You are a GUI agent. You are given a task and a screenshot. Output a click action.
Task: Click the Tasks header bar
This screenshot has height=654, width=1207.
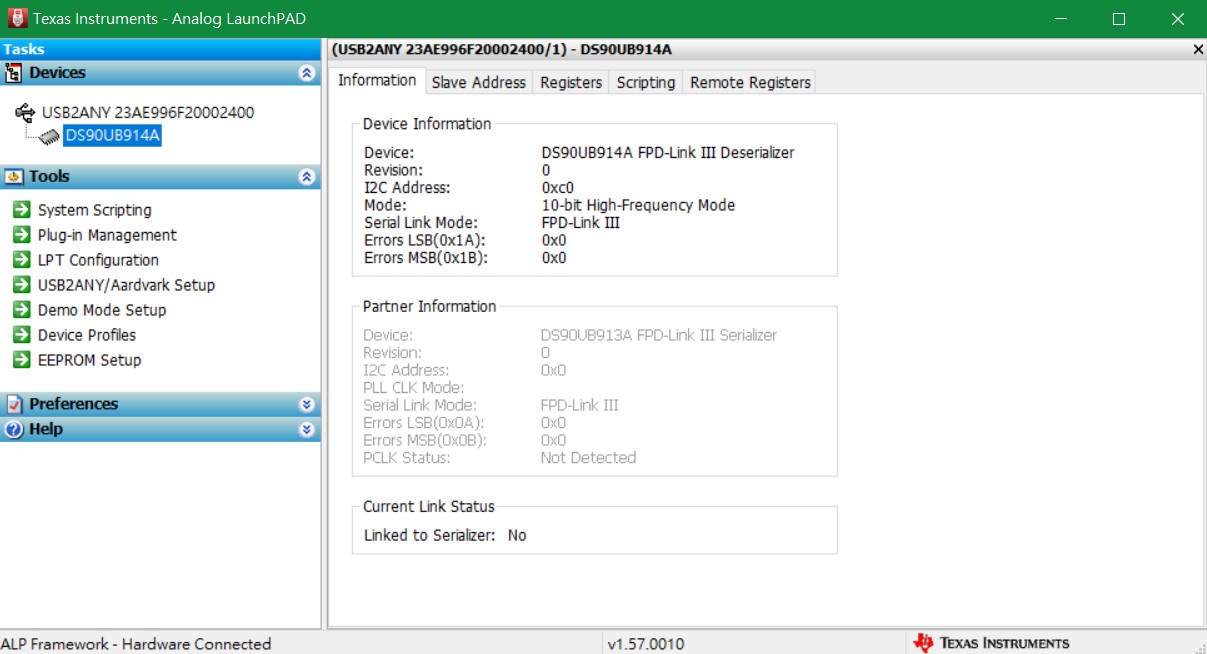160,49
